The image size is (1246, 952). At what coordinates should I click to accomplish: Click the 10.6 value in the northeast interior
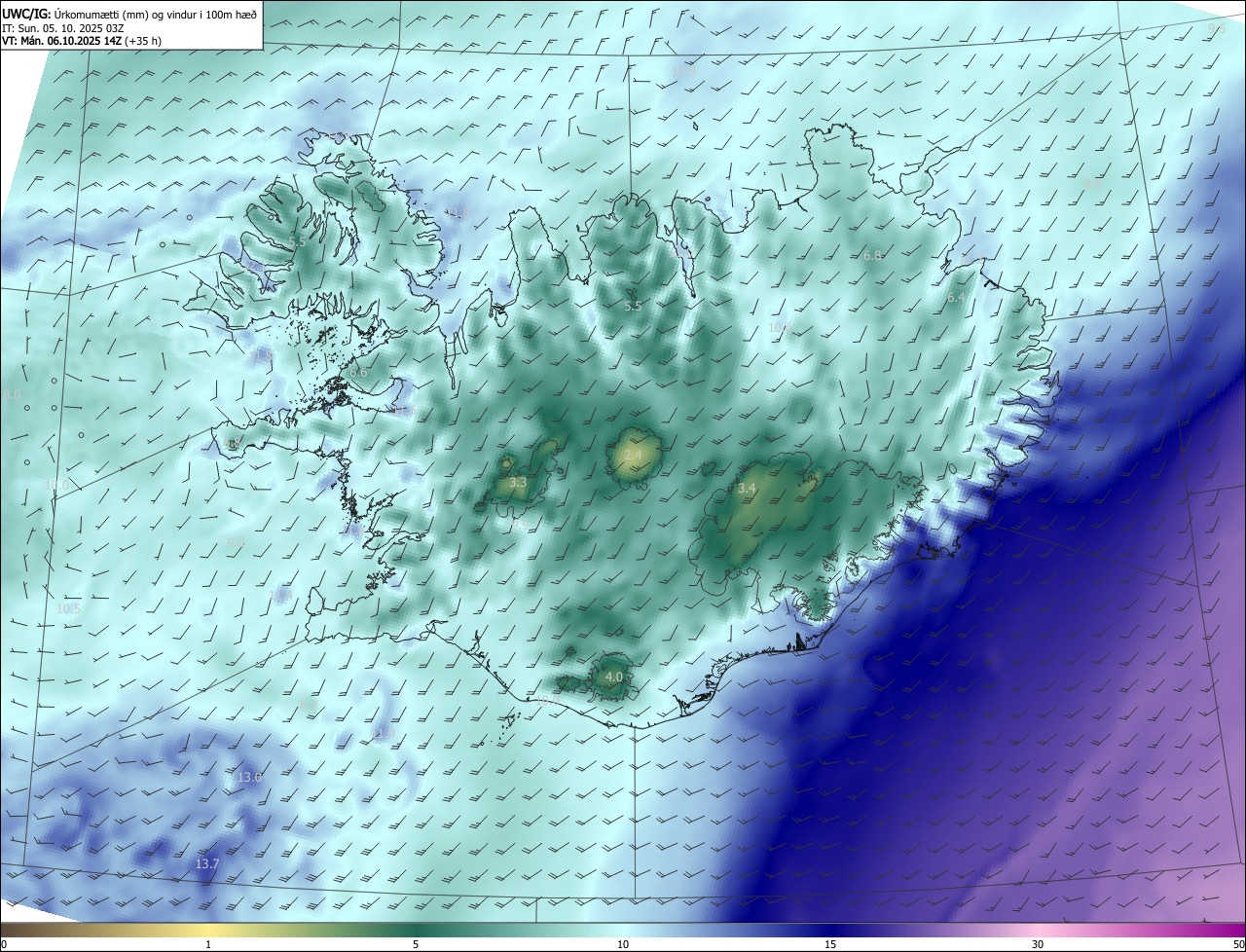click(x=780, y=327)
